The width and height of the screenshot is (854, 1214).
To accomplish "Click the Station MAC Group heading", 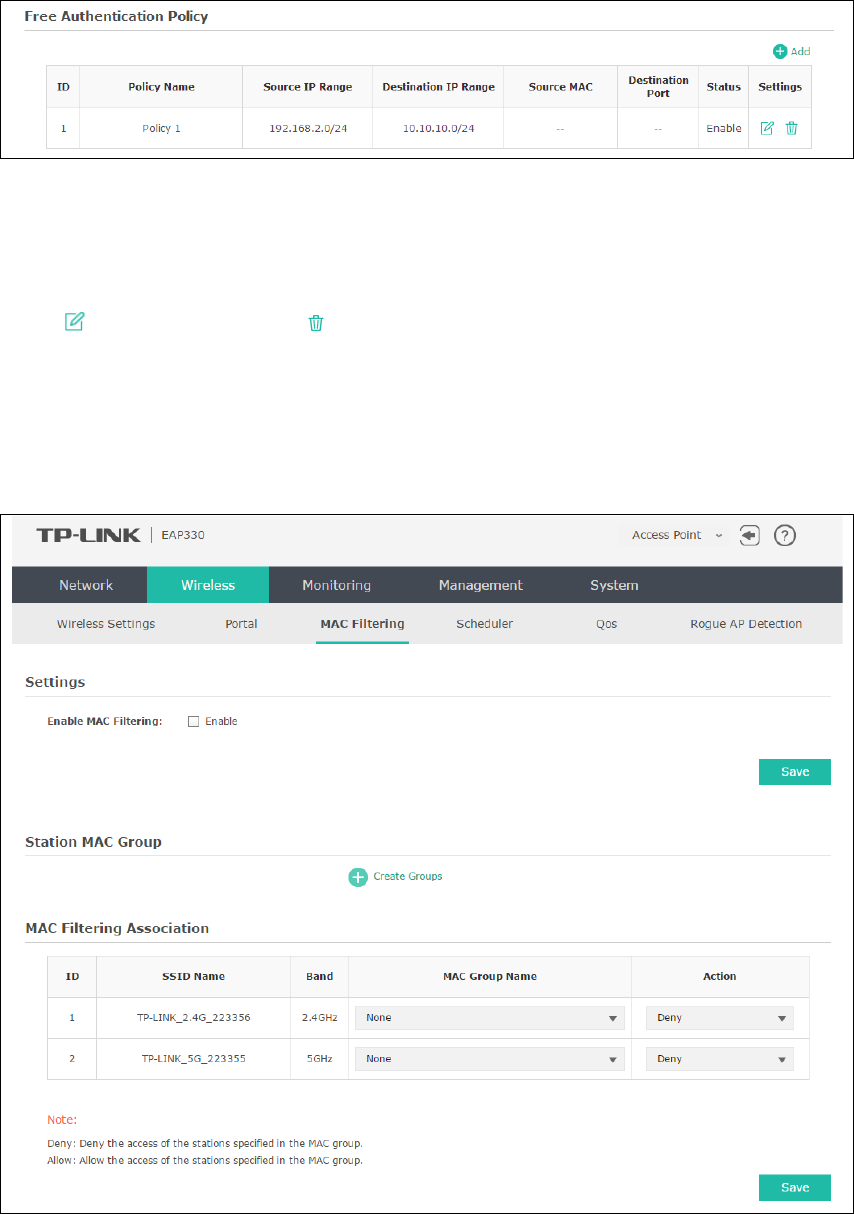I will [93, 842].
